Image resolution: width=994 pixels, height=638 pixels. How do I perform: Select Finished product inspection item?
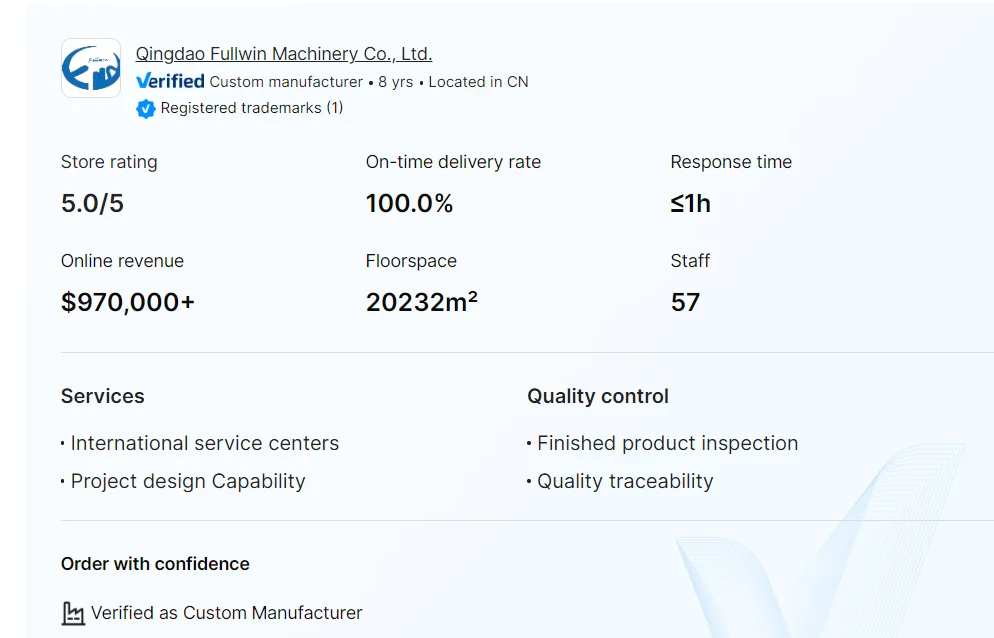pyautogui.click(x=667, y=443)
